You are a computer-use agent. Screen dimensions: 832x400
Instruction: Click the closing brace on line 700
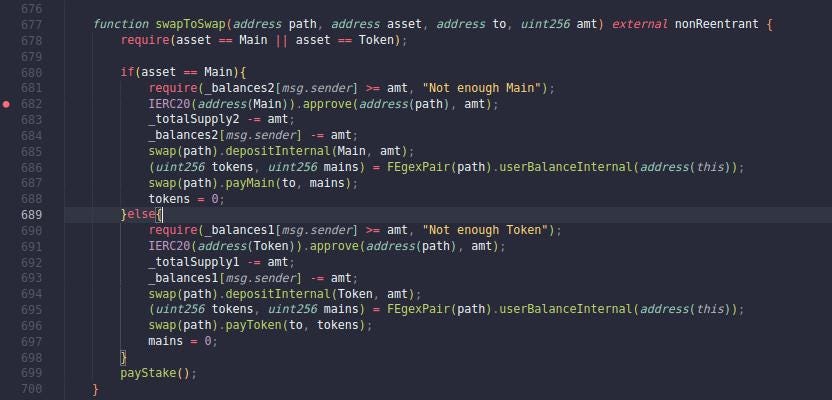click(96, 389)
